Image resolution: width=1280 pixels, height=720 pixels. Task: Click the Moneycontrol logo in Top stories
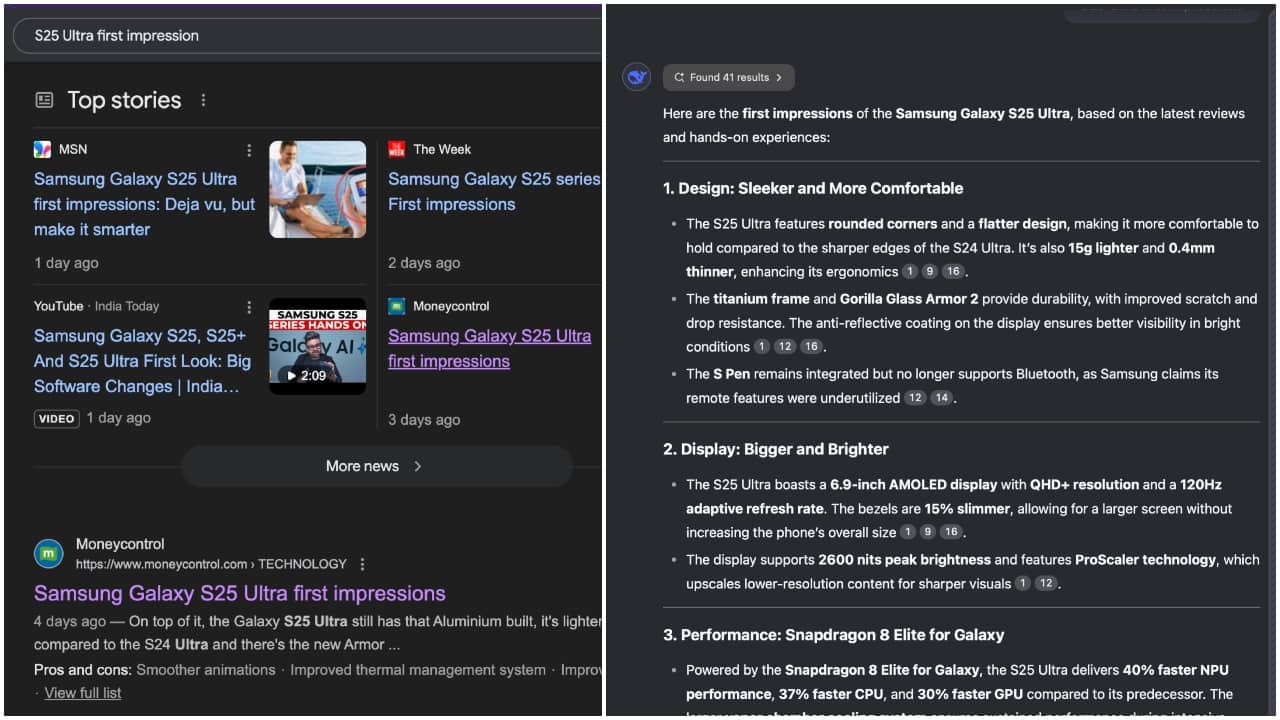coord(397,306)
